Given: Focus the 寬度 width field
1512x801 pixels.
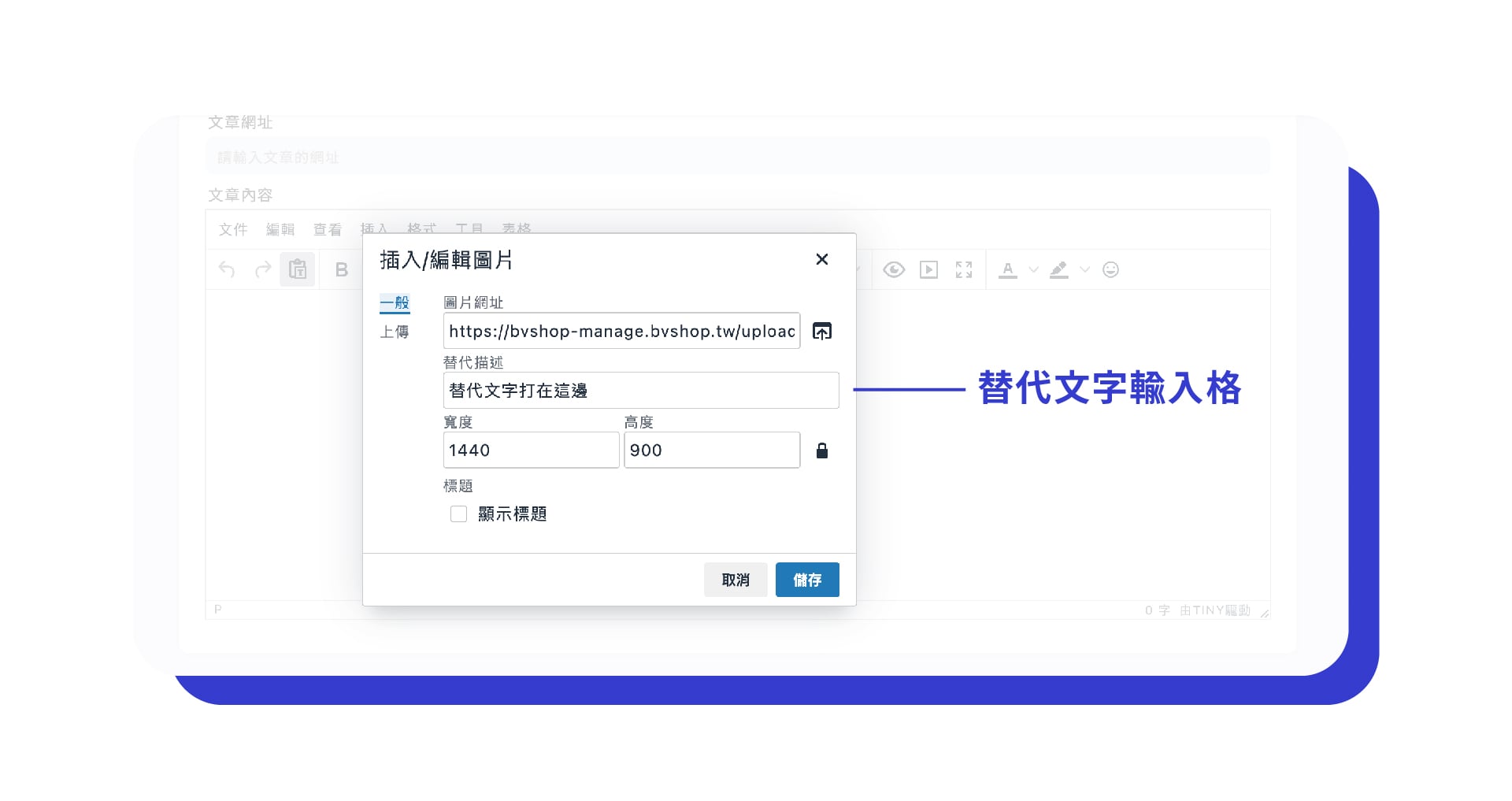Looking at the screenshot, I should coord(531,450).
